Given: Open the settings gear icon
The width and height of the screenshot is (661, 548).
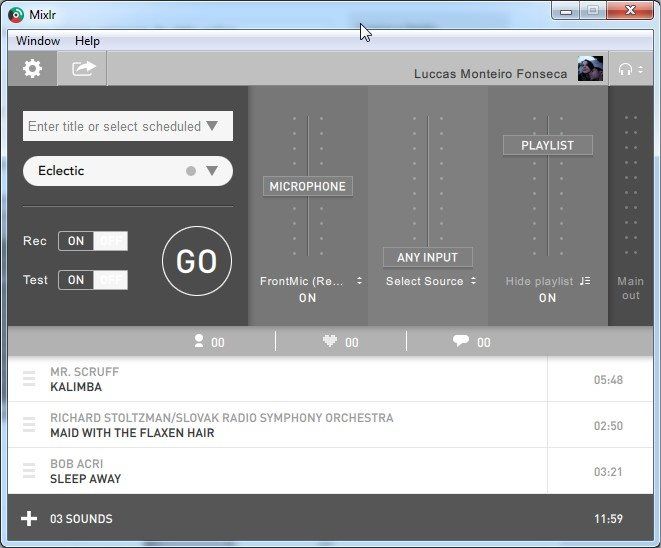Looking at the screenshot, I should tap(32, 68).
